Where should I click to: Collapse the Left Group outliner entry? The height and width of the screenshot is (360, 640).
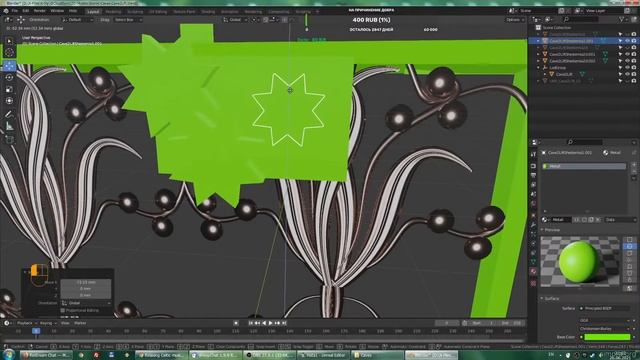point(538,68)
